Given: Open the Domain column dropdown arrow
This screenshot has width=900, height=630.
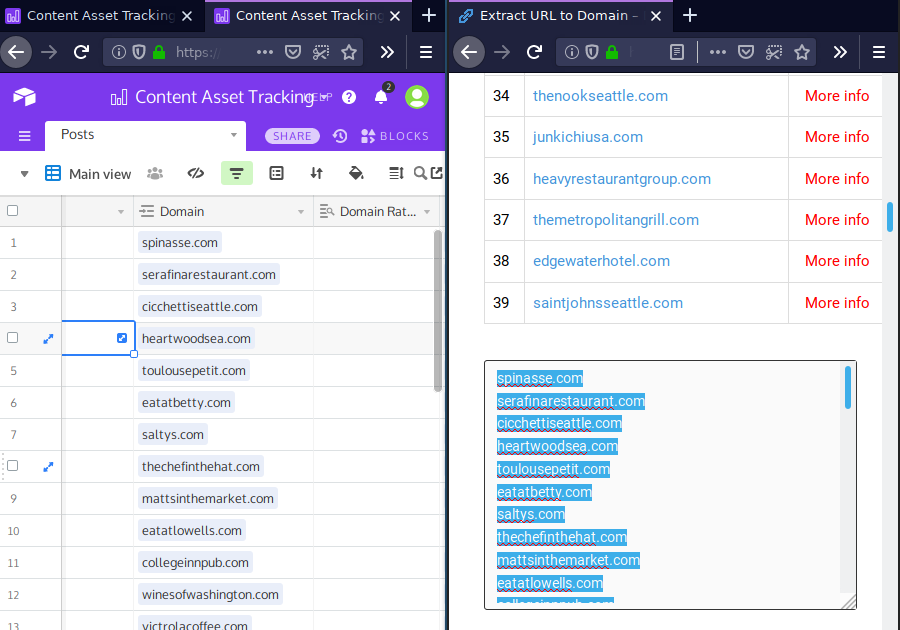Looking at the screenshot, I should [301, 212].
